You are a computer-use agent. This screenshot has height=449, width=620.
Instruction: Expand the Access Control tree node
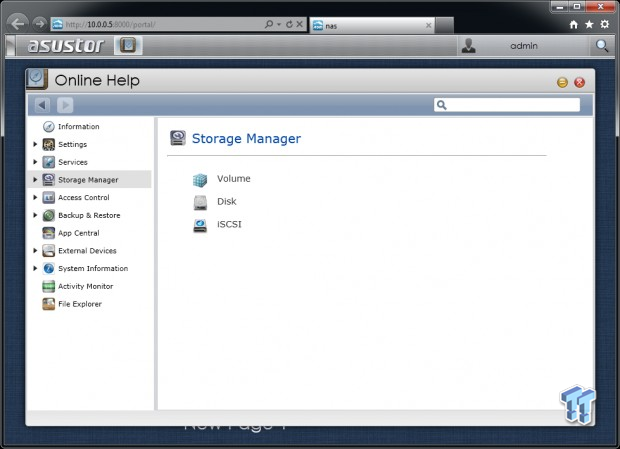coord(35,197)
